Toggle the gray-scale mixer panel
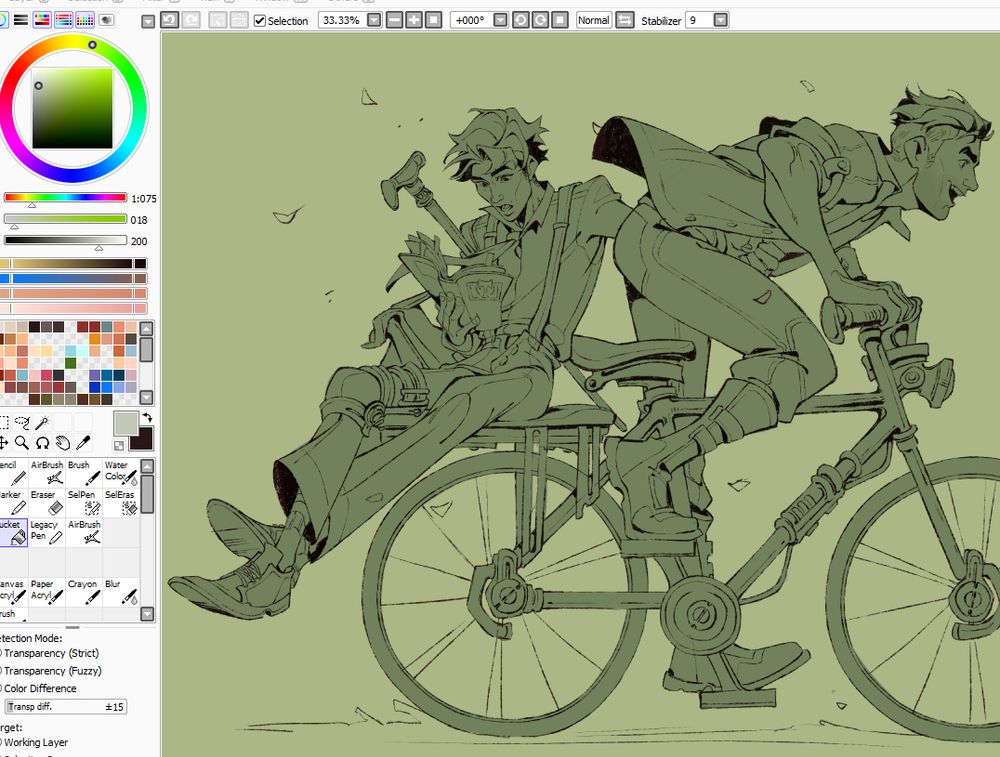 pos(63,20)
